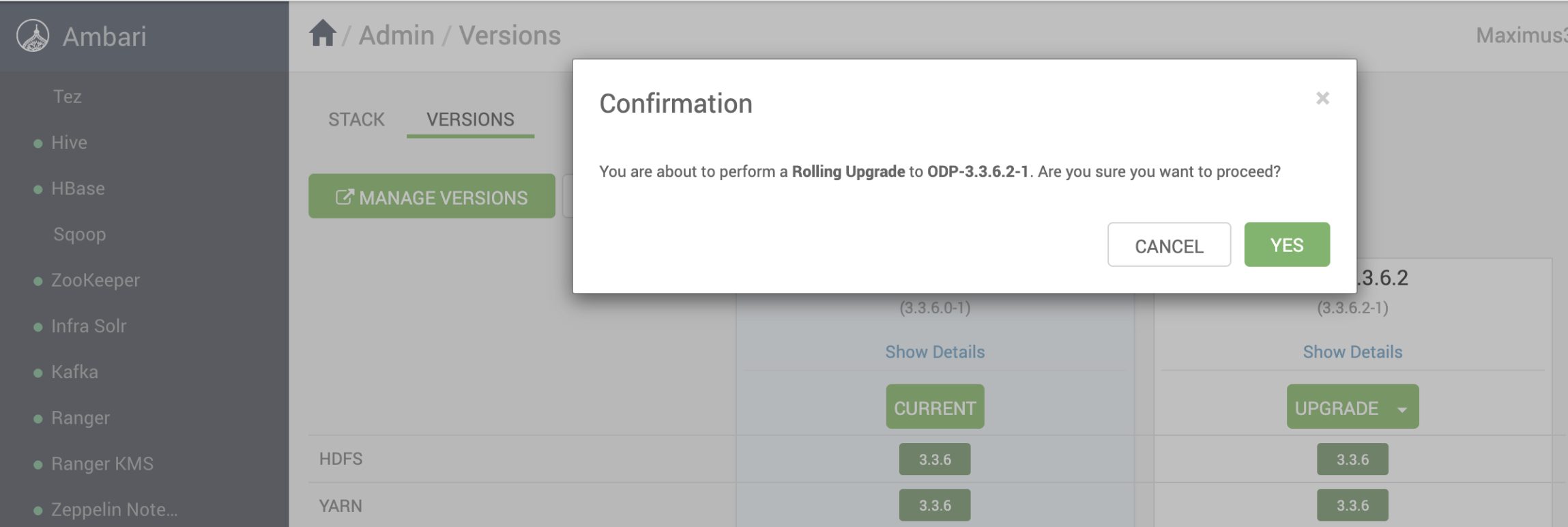Confirm rolling upgrade with YES
Image resolution: width=1568 pixels, height=527 pixels.
(x=1287, y=244)
